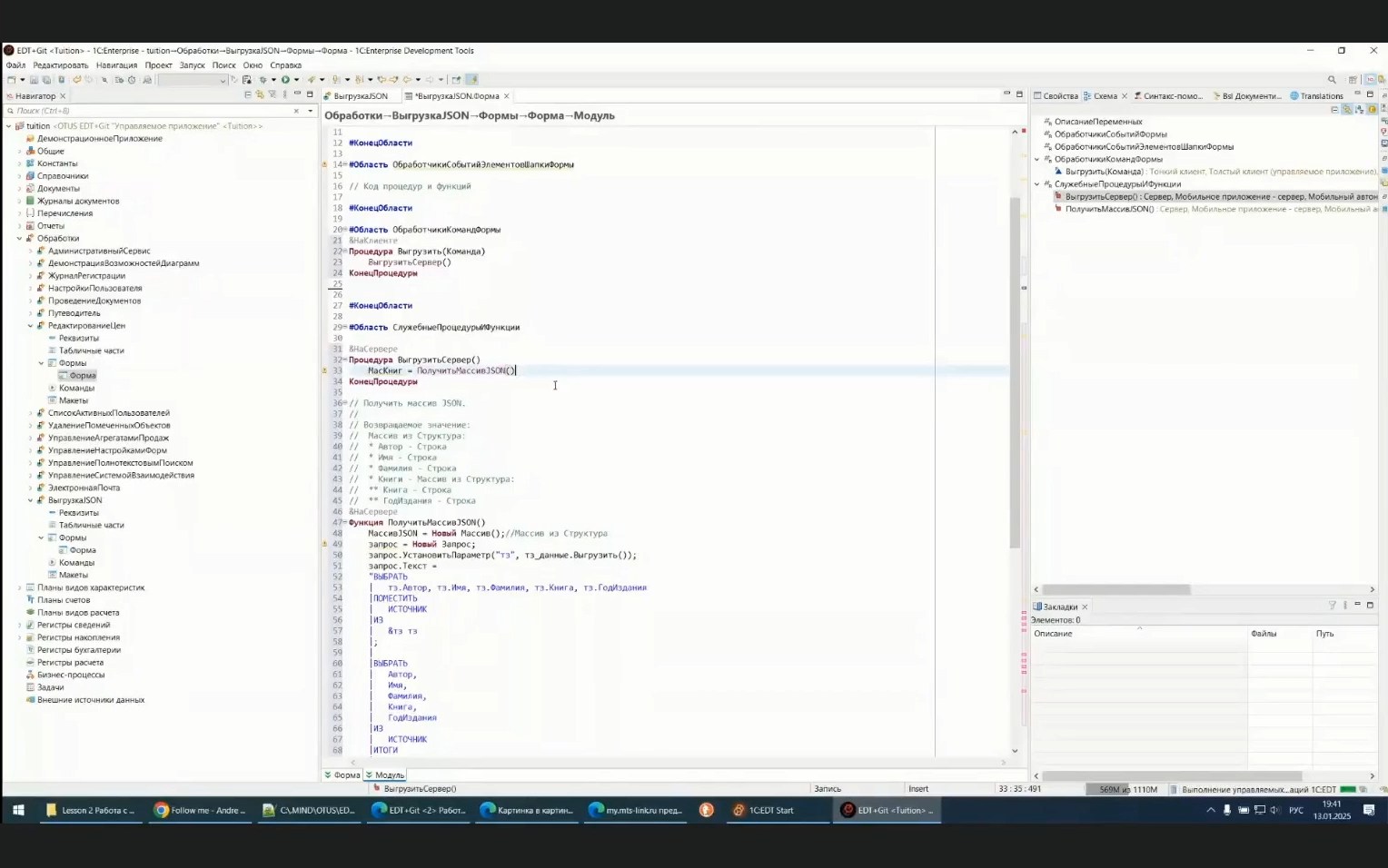1388x868 pixels.
Task: Select ПолучитьМассивJSON() in outline
Action: (x=1109, y=209)
